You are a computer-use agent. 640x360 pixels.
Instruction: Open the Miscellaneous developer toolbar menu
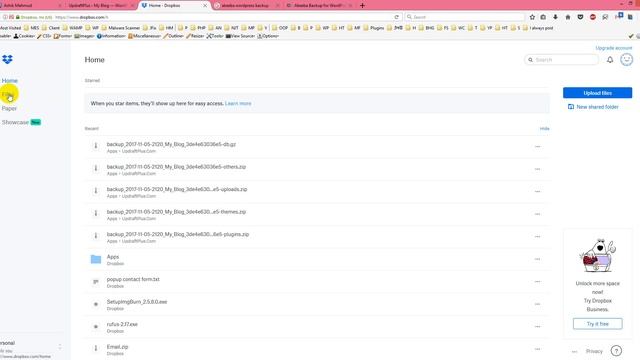[x=144, y=36]
